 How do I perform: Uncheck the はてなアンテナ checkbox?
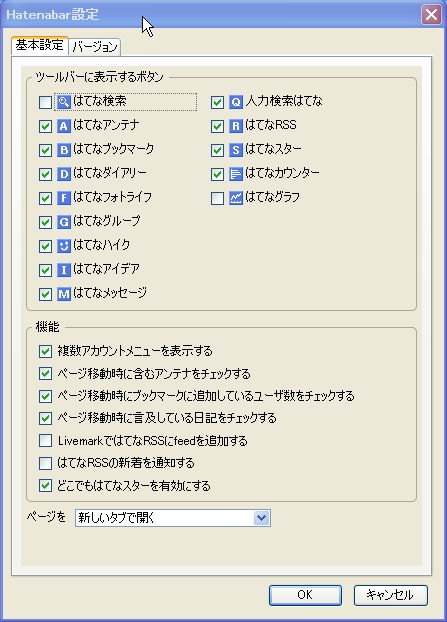45,127
